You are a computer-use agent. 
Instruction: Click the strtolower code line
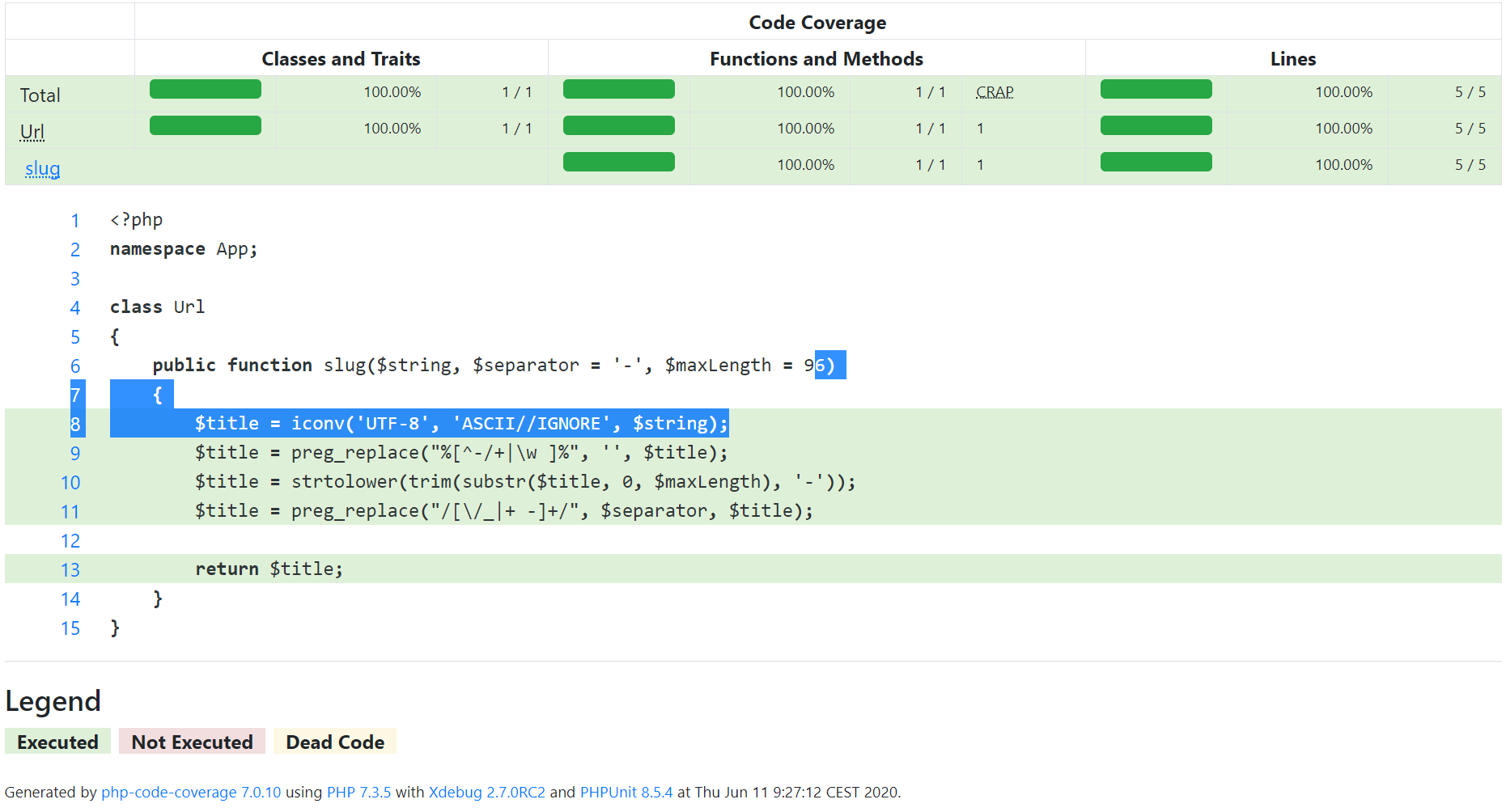(525, 482)
